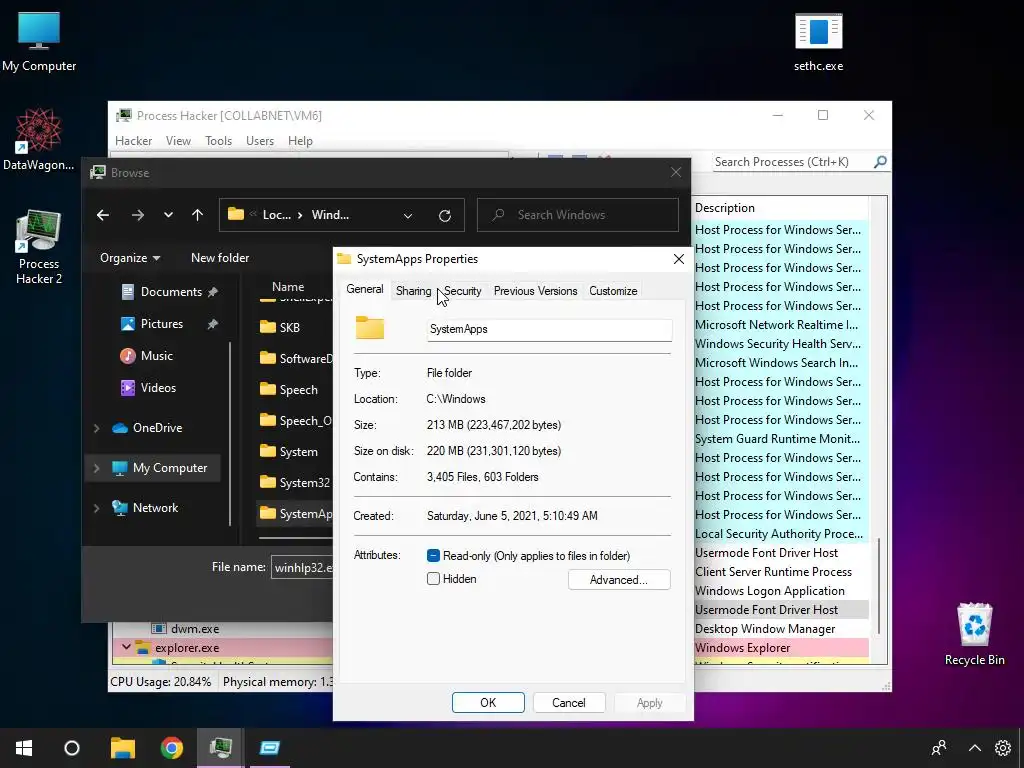Launch Google Chrome from the taskbar
Image resolution: width=1024 pixels, height=768 pixels.
172,748
